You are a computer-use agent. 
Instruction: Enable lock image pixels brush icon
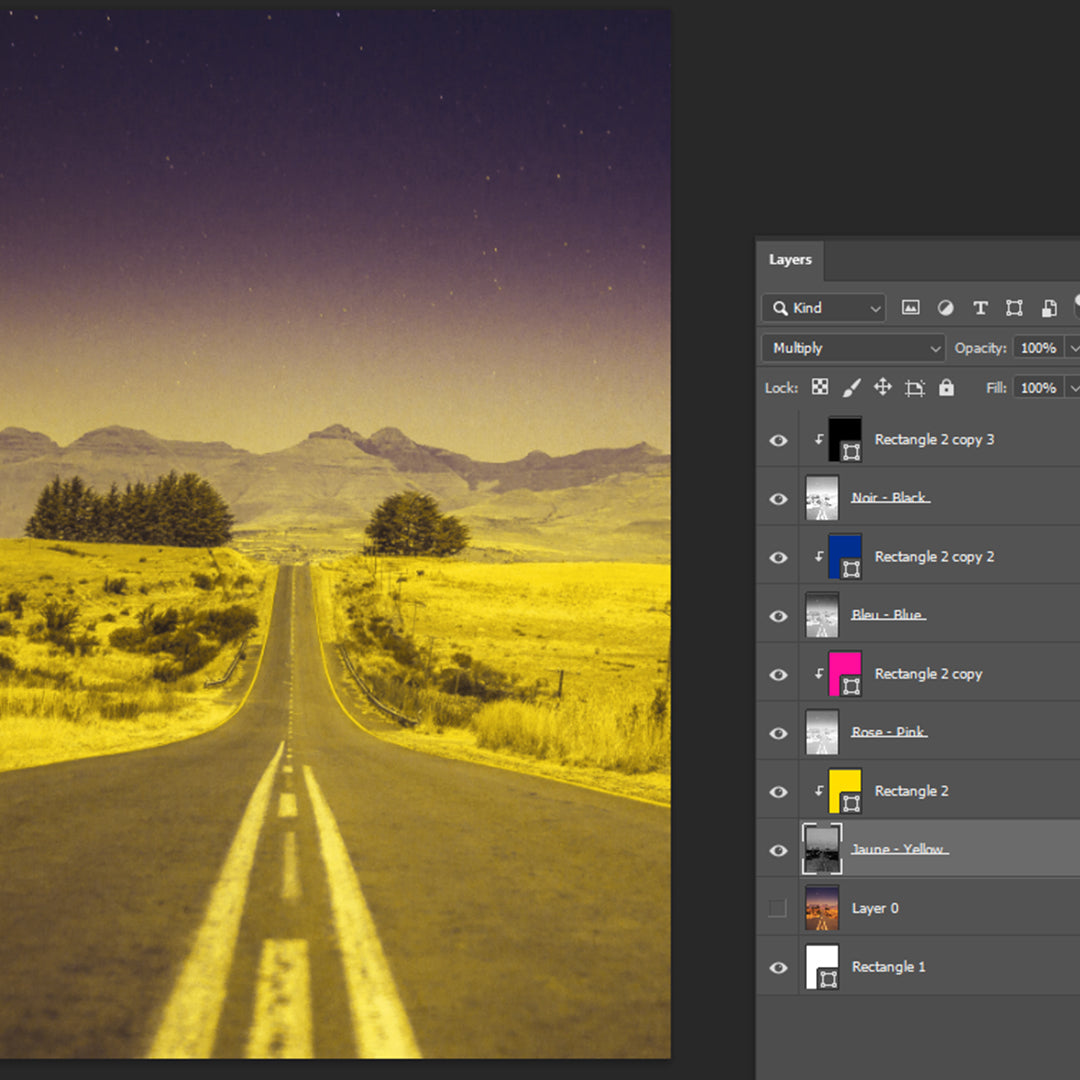(851, 388)
